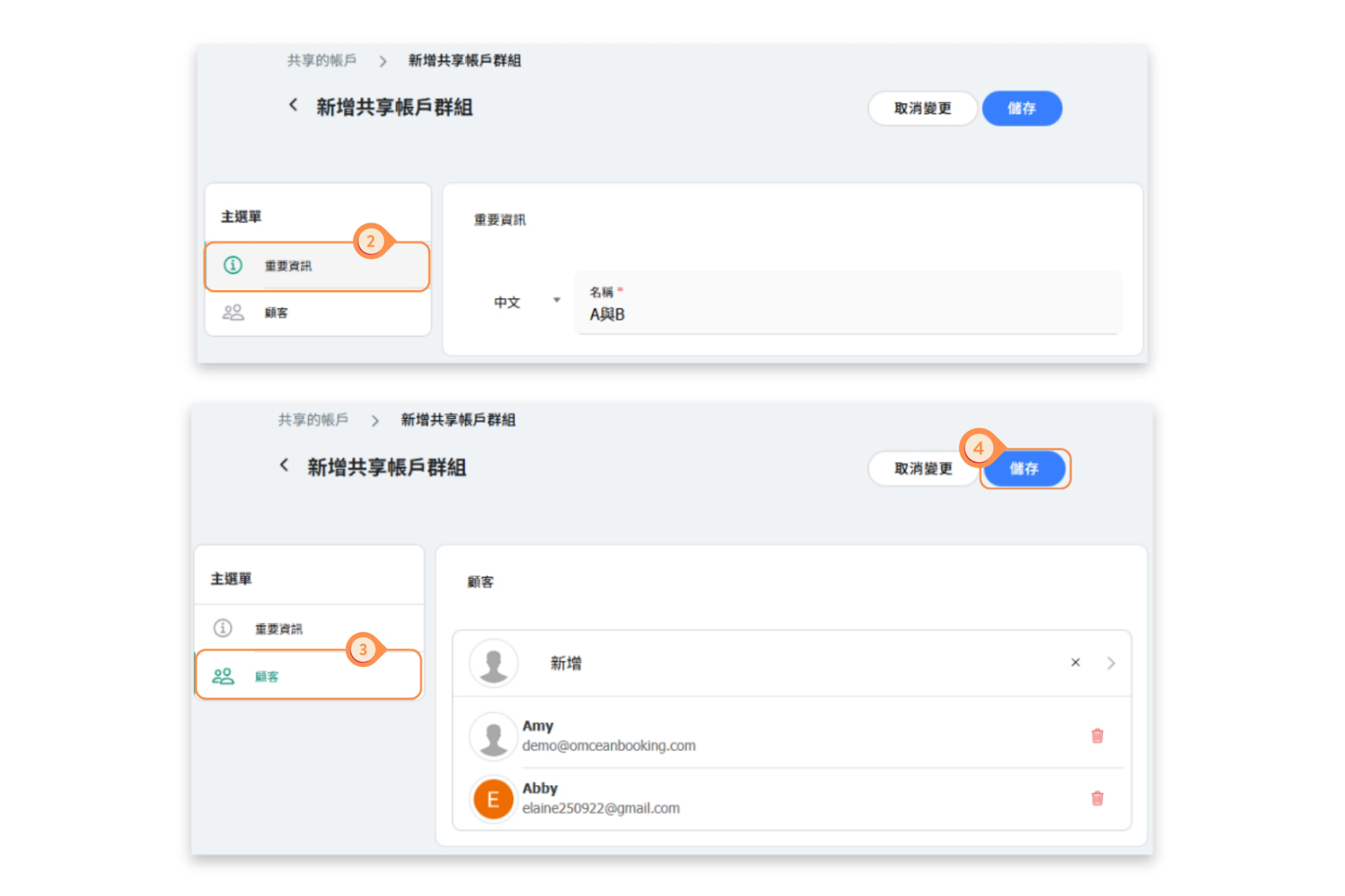Click the back arrow in the bottom panel header

point(284,465)
